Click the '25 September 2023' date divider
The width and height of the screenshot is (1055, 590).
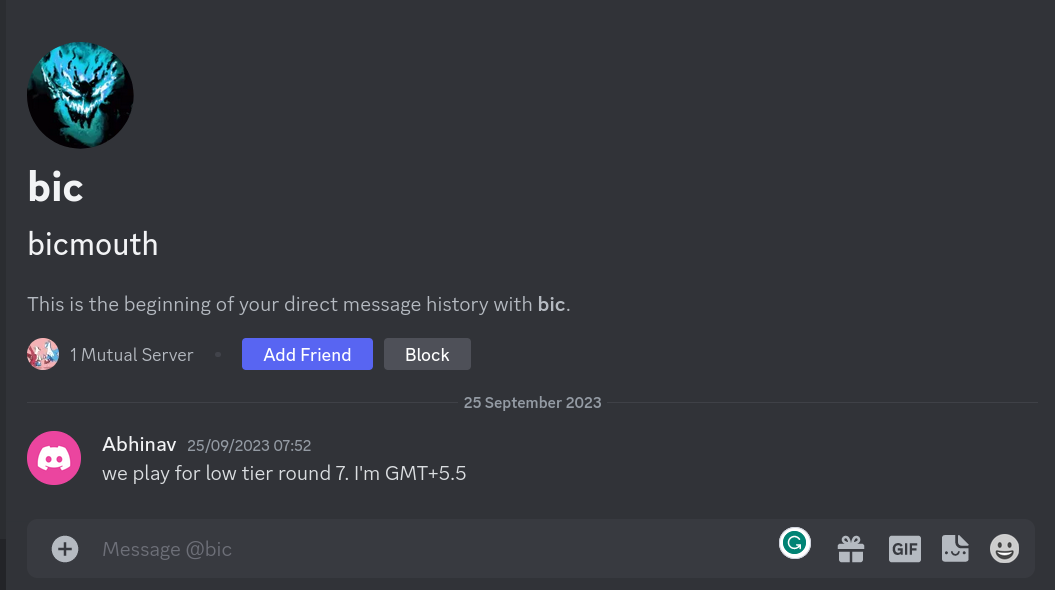click(x=532, y=403)
